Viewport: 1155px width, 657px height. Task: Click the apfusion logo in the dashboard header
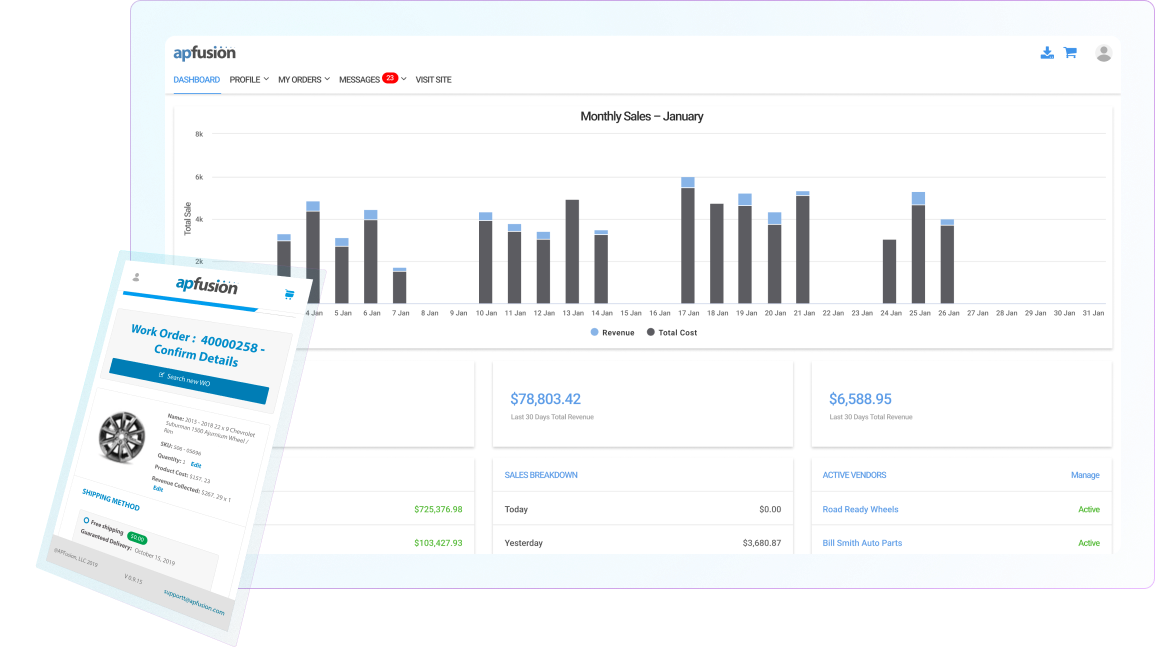(204, 53)
